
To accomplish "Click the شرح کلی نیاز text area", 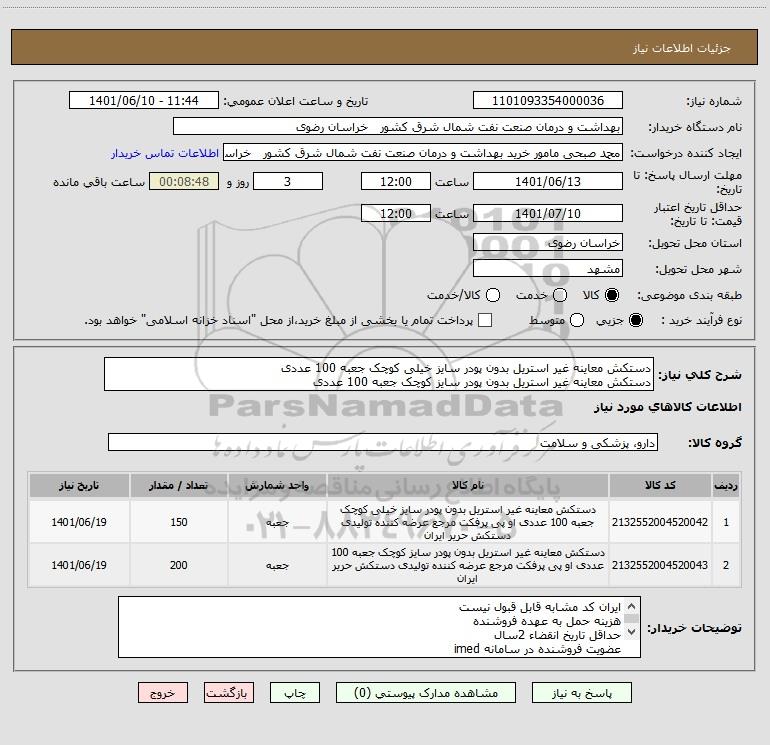I will pos(379,374).
